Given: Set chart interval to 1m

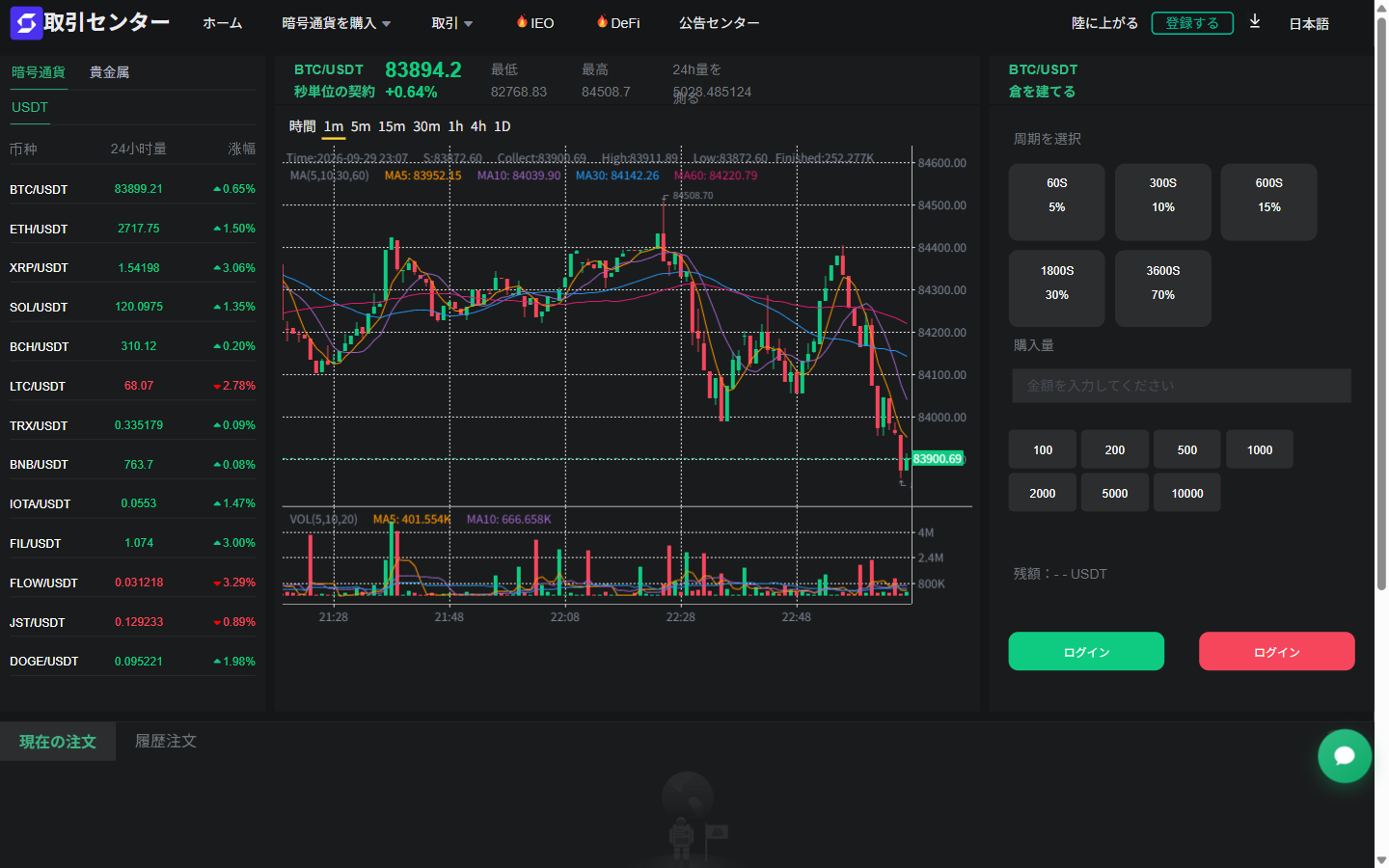Looking at the screenshot, I should (334, 126).
